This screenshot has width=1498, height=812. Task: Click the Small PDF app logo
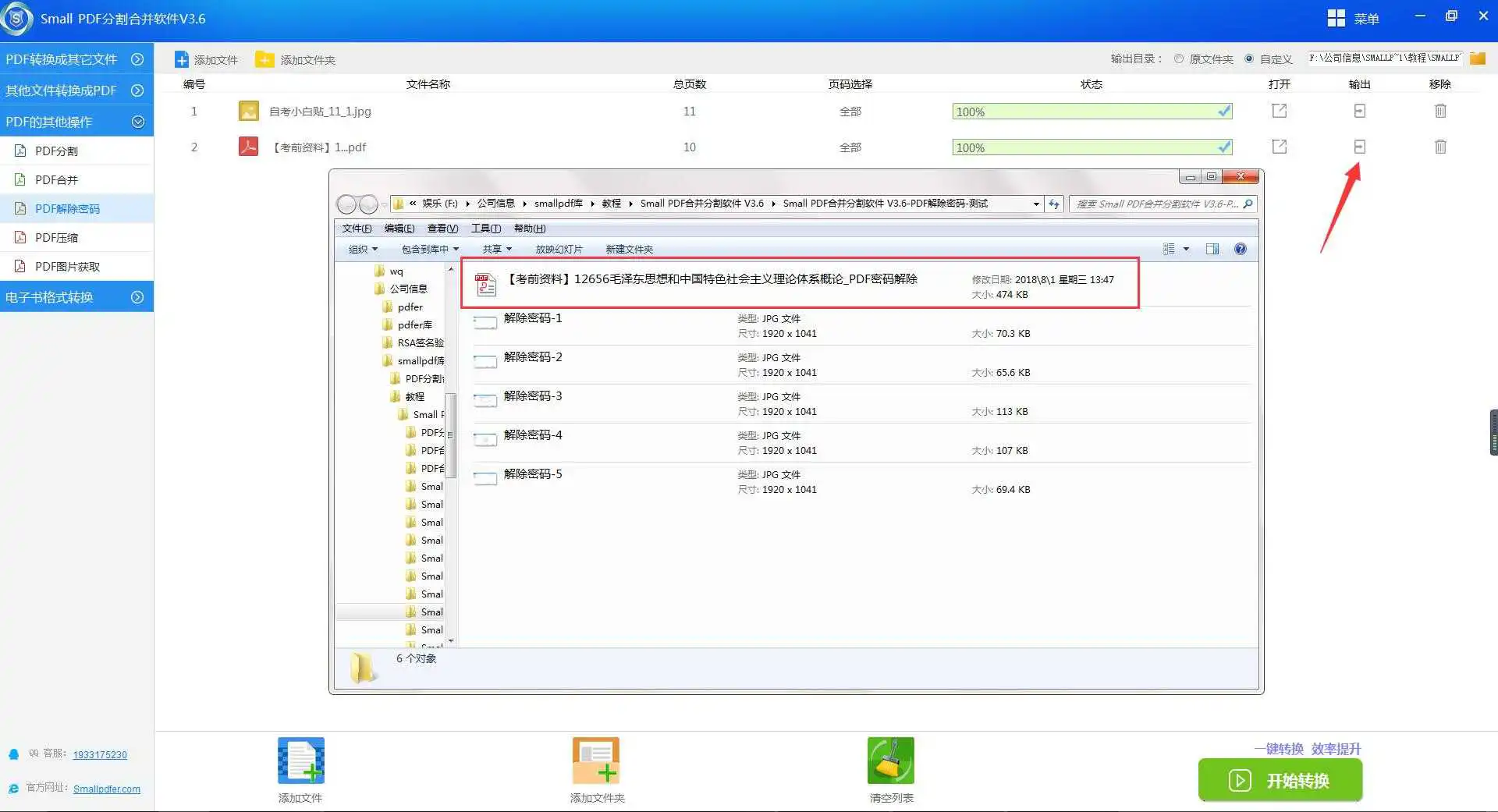point(16,19)
